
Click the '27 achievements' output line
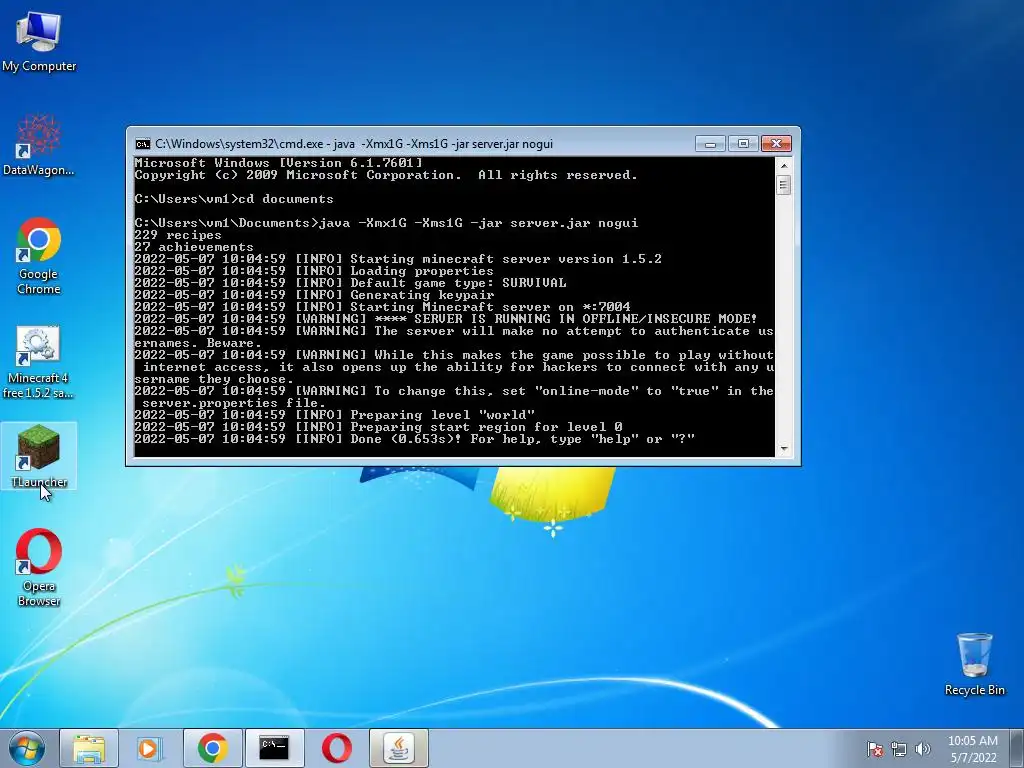coord(193,247)
